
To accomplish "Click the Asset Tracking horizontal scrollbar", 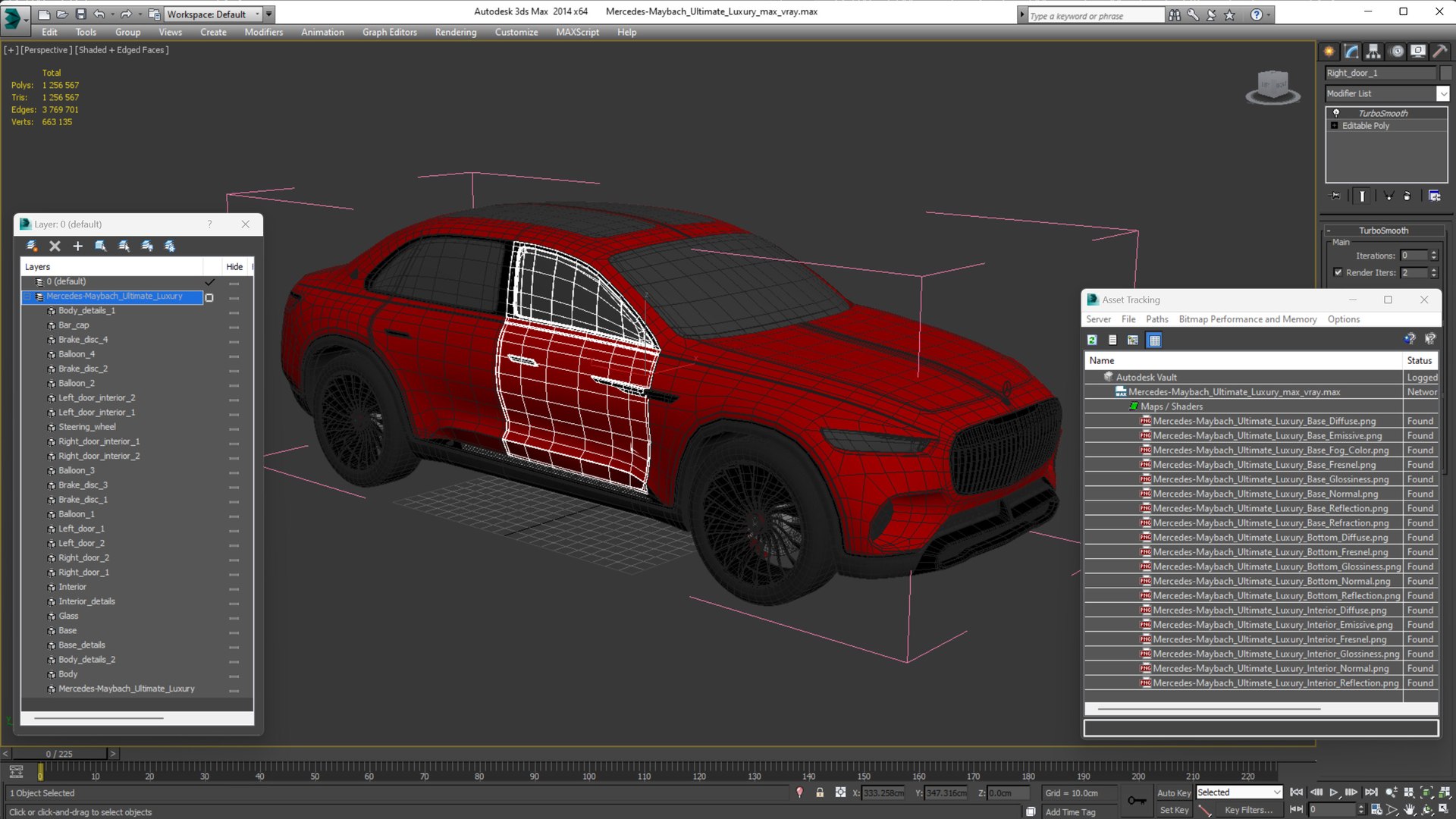I will (x=1210, y=709).
